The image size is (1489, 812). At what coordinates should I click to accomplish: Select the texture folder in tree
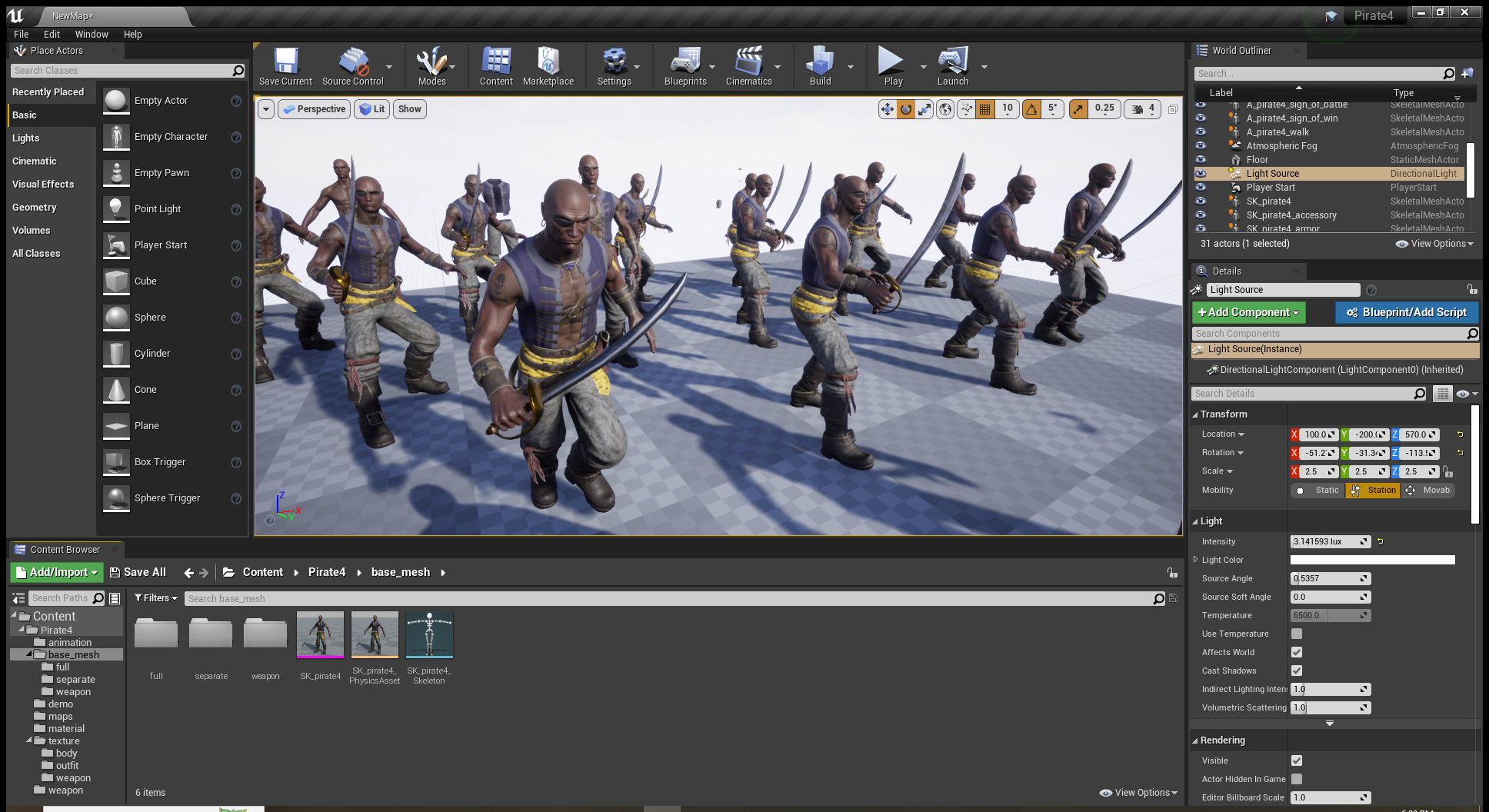[x=64, y=741]
